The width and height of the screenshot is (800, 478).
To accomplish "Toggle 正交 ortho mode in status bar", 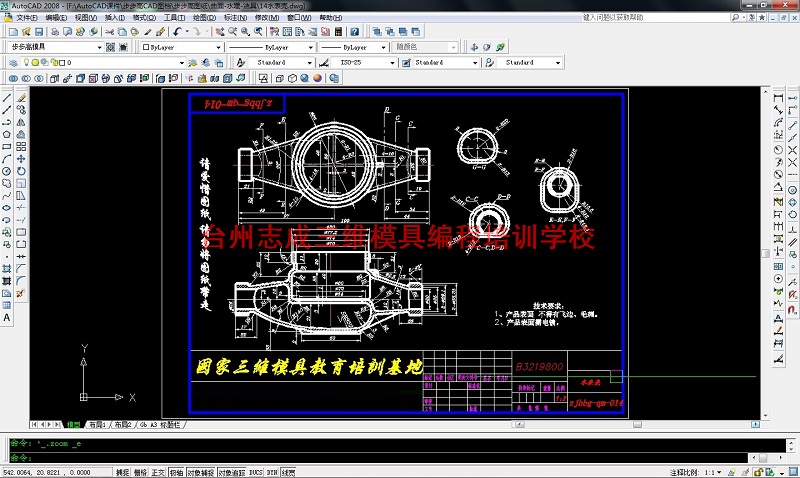I will pos(158,472).
